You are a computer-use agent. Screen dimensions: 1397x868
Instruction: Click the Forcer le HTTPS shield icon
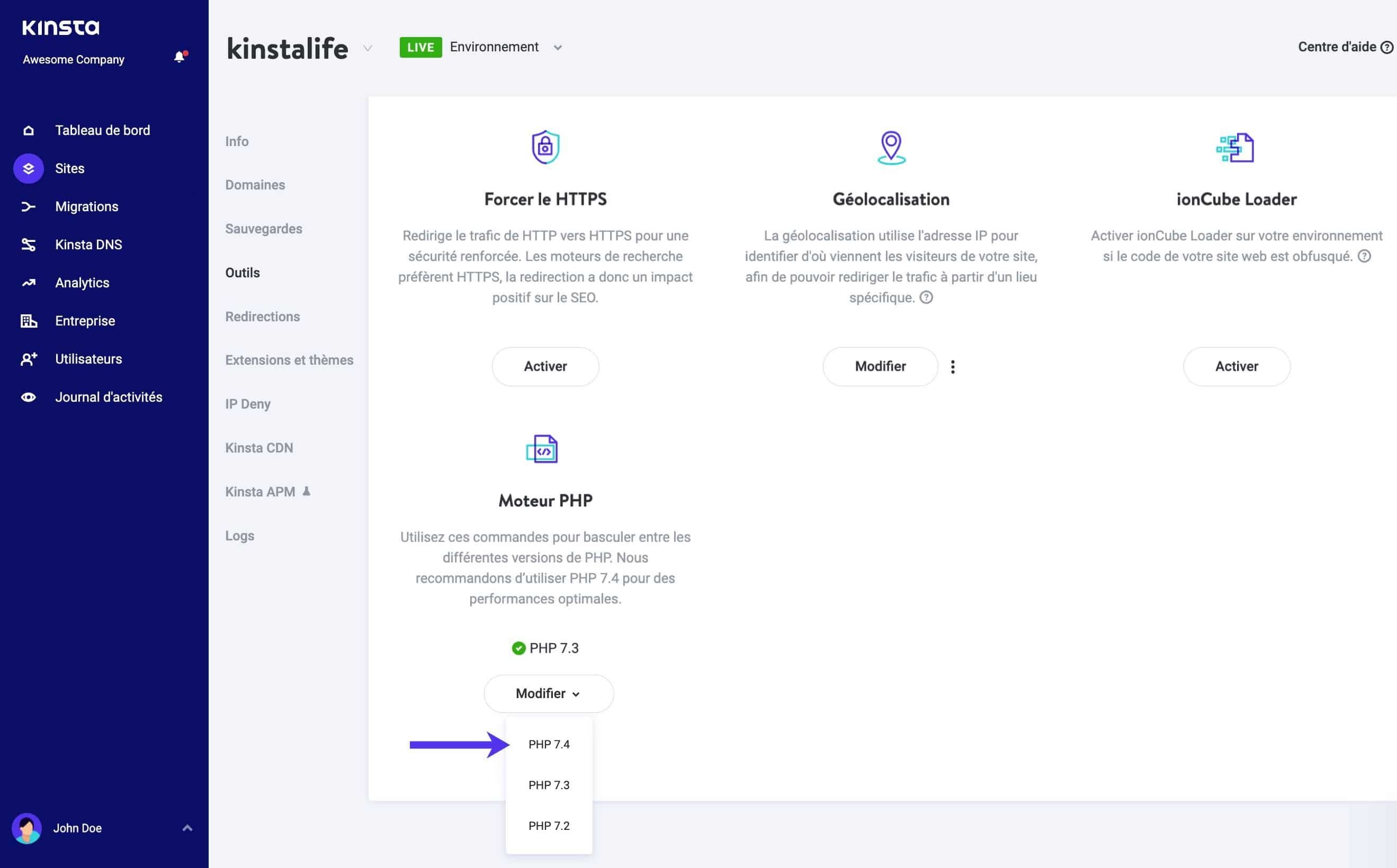(545, 147)
